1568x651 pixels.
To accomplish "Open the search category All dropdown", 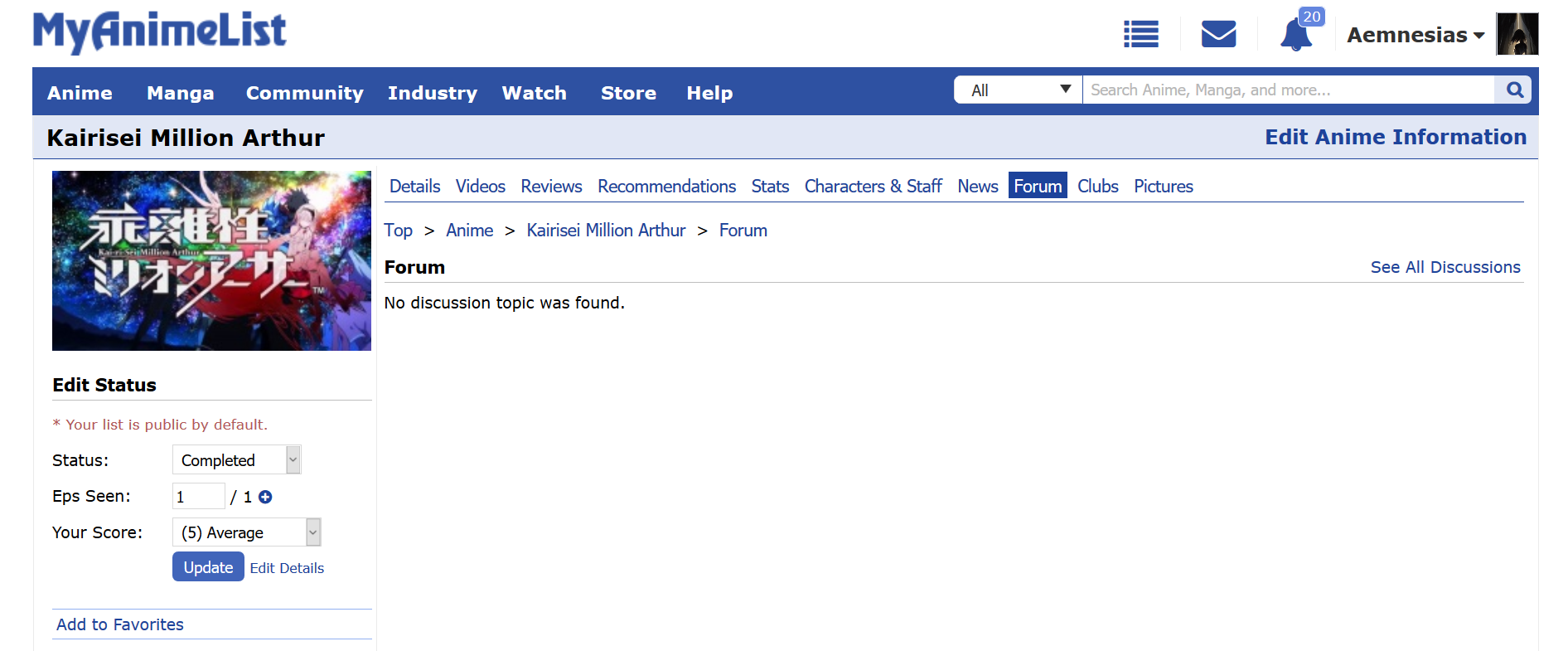I will pos(1019,90).
